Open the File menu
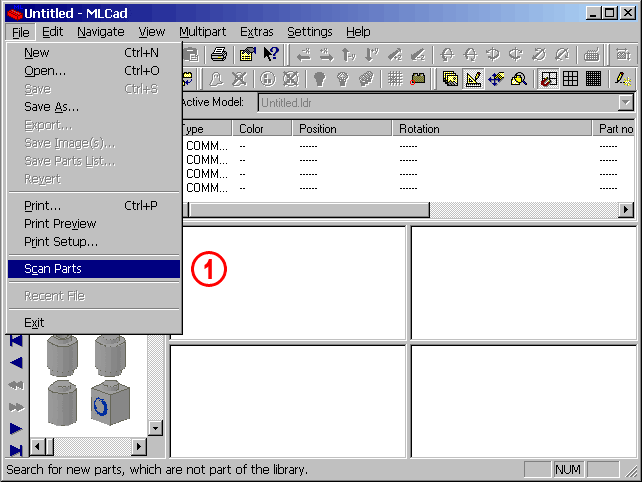 click(20, 32)
